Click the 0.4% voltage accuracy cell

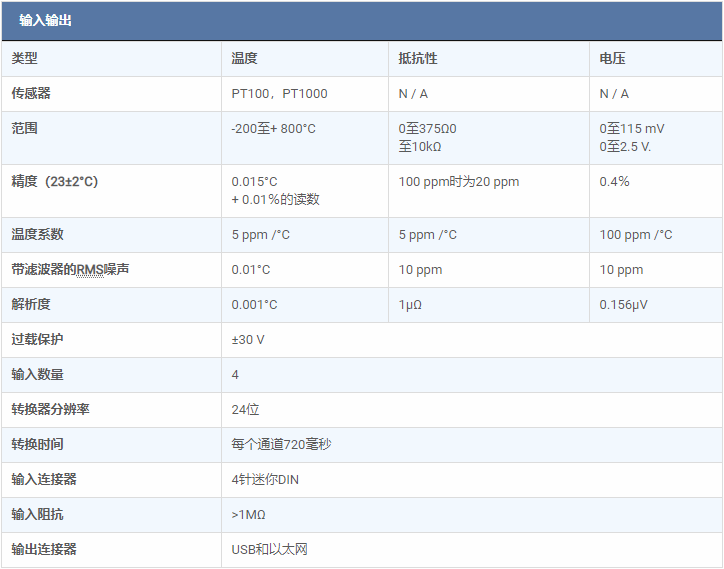click(614, 182)
